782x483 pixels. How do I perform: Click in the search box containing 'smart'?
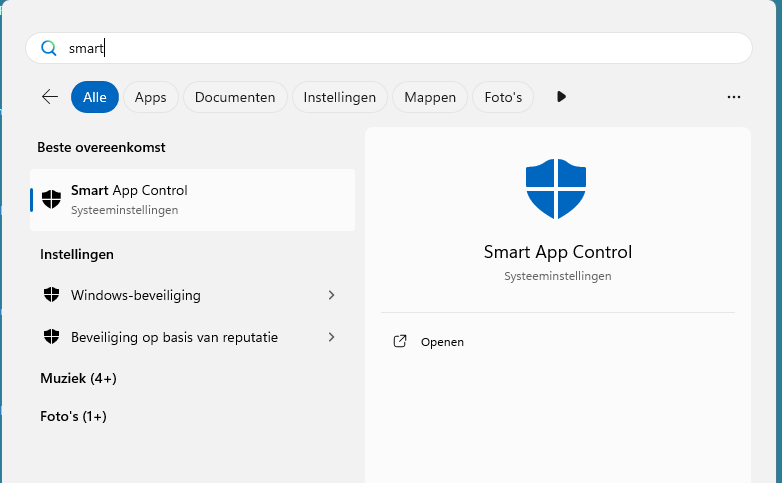point(389,48)
